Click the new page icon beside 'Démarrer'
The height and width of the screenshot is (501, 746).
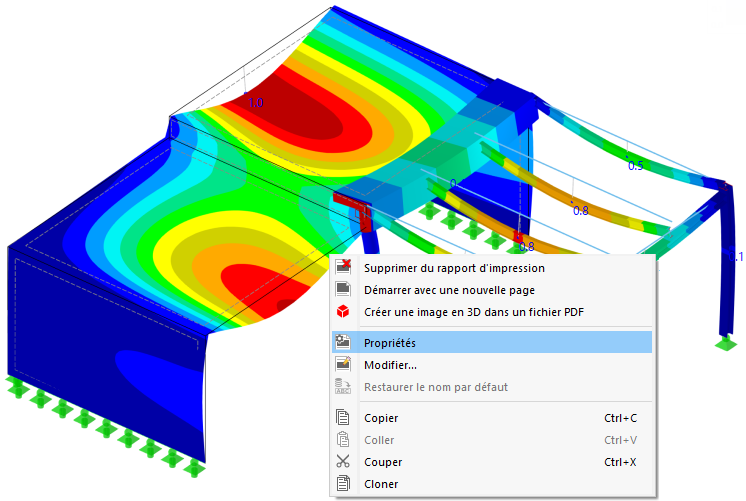(343, 289)
